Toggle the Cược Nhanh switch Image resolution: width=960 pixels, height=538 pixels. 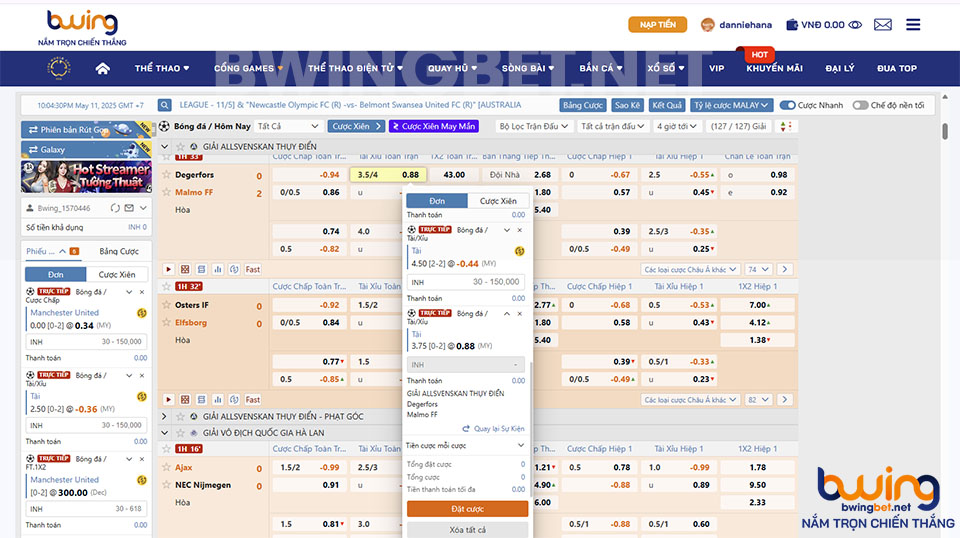[x=788, y=105]
